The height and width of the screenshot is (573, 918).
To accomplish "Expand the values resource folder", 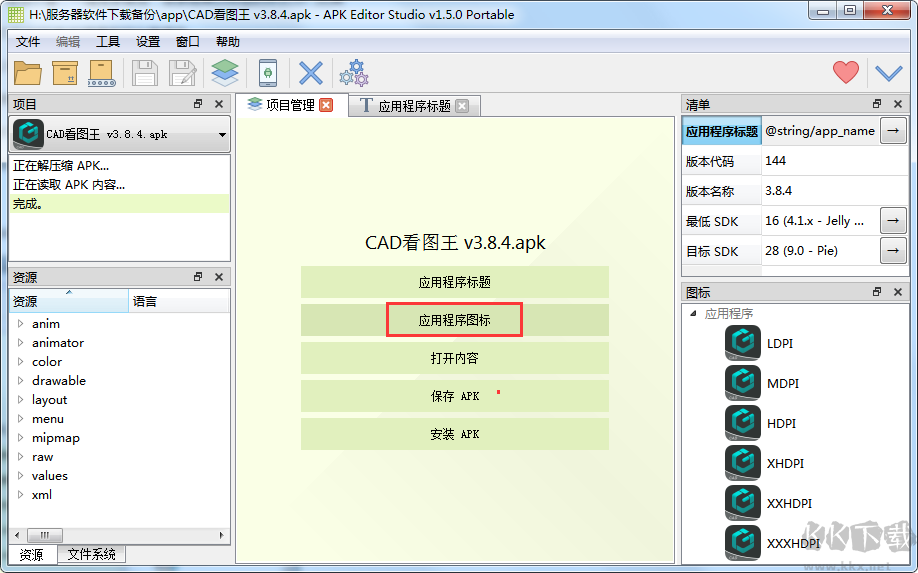I will pos(20,475).
